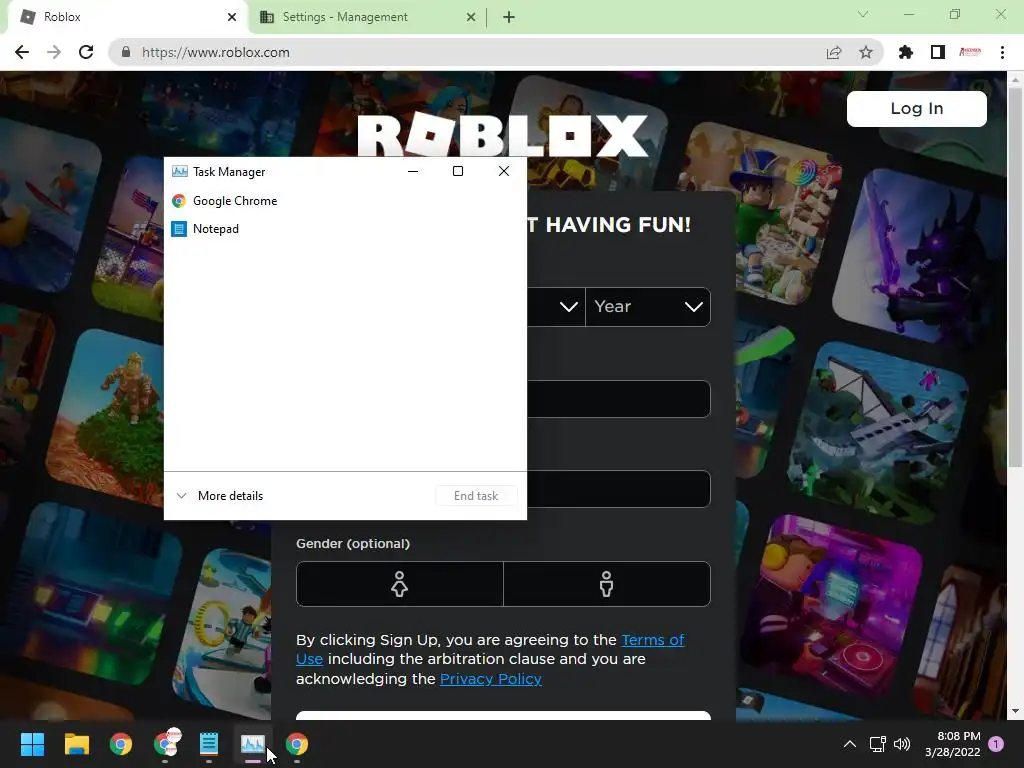Close the Roblox tab
1024x768 pixels.
pos(232,17)
